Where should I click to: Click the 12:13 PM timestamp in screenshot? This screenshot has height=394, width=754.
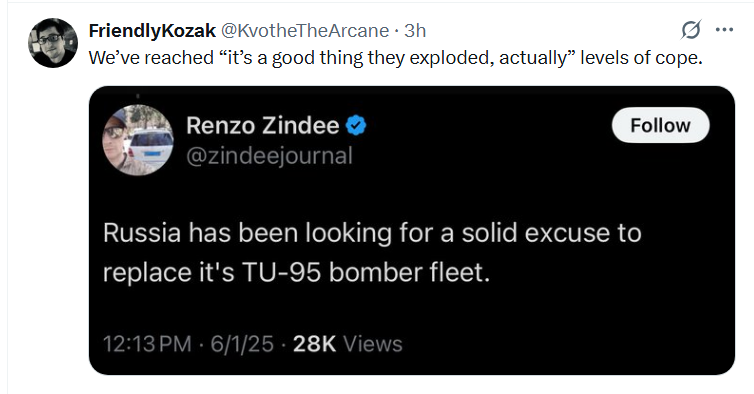point(147,344)
